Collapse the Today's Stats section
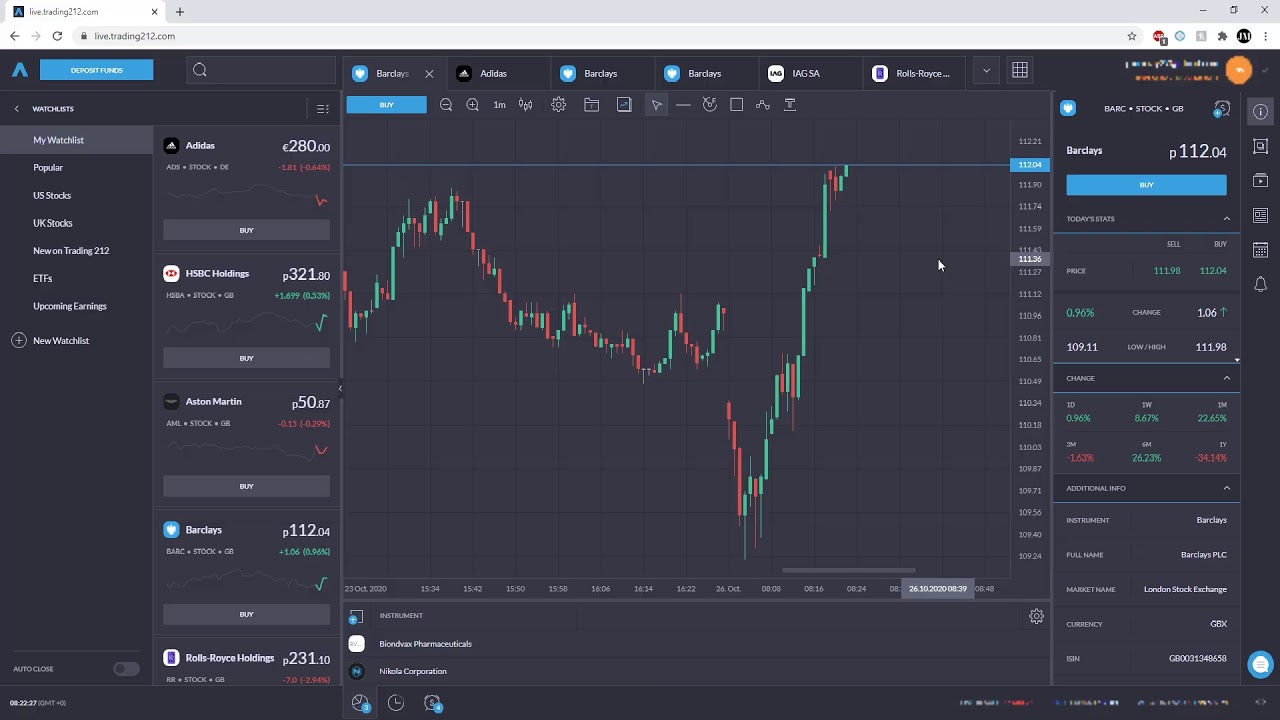Viewport: 1280px width, 720px height. (x=1227, y=219)
